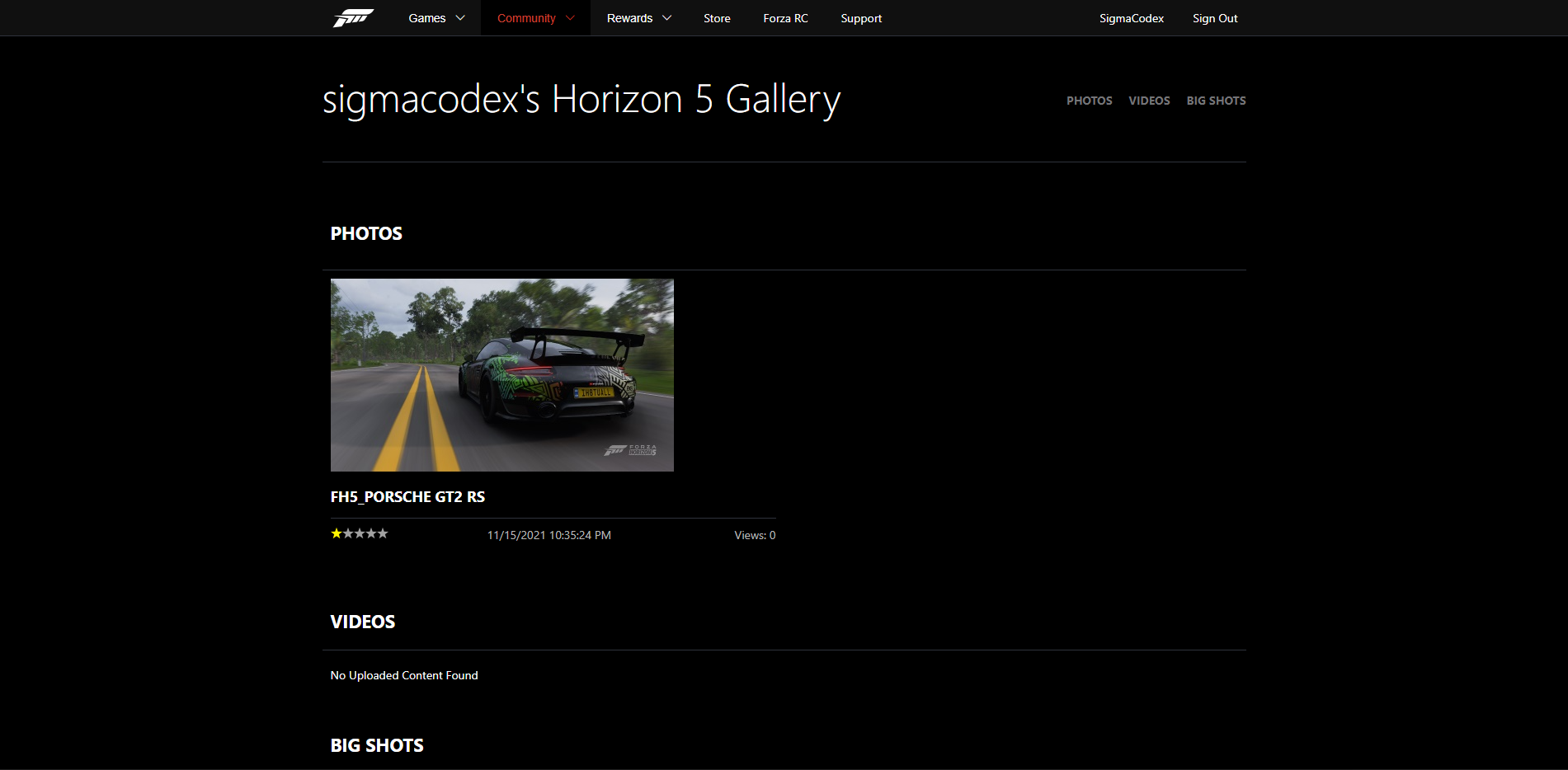Screen dimensions: 1568x770
Task: Expand the Games dropdown chevron
Action: (x=460, y=18)
